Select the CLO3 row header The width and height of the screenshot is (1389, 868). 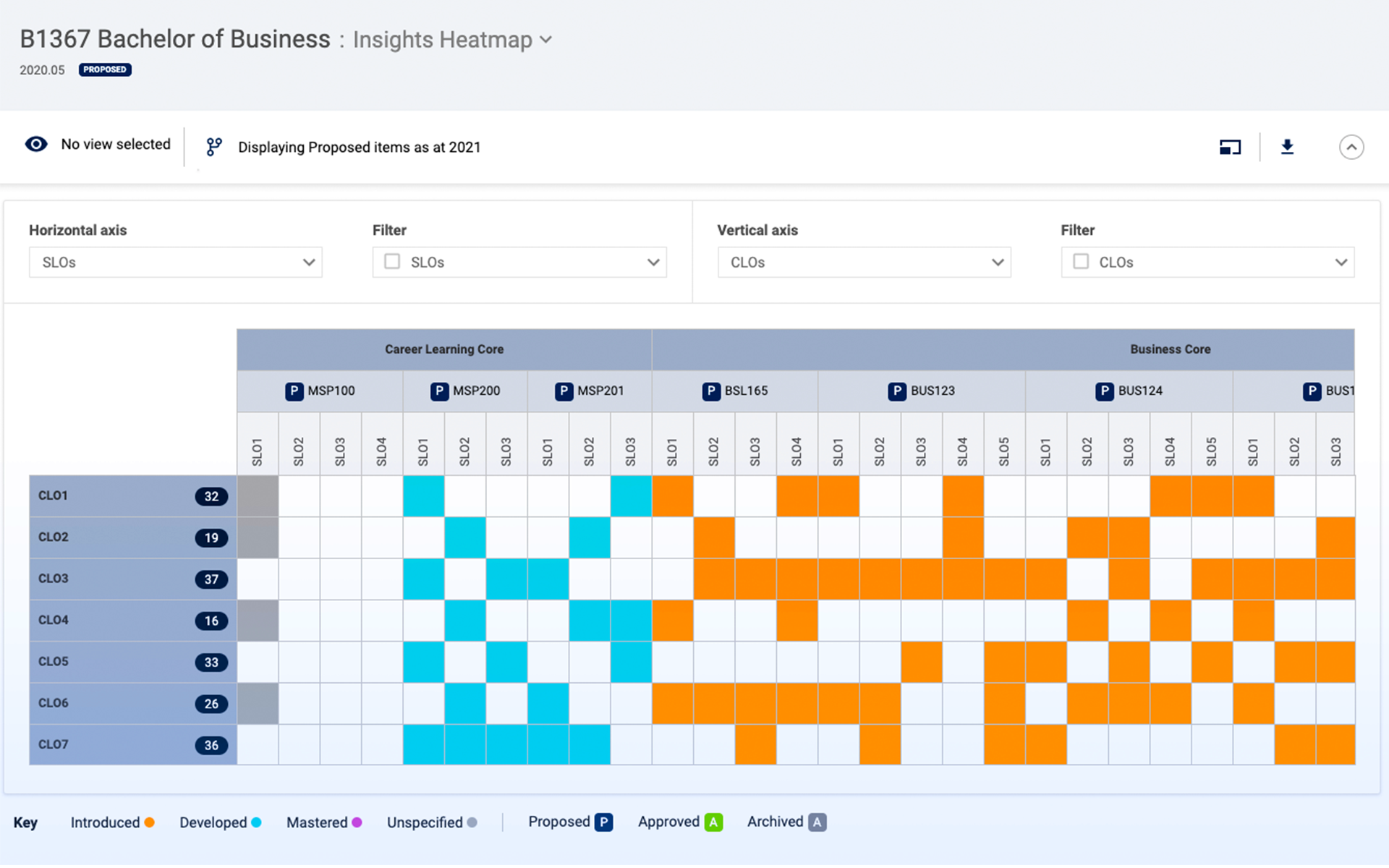click(x=133, y=579)
